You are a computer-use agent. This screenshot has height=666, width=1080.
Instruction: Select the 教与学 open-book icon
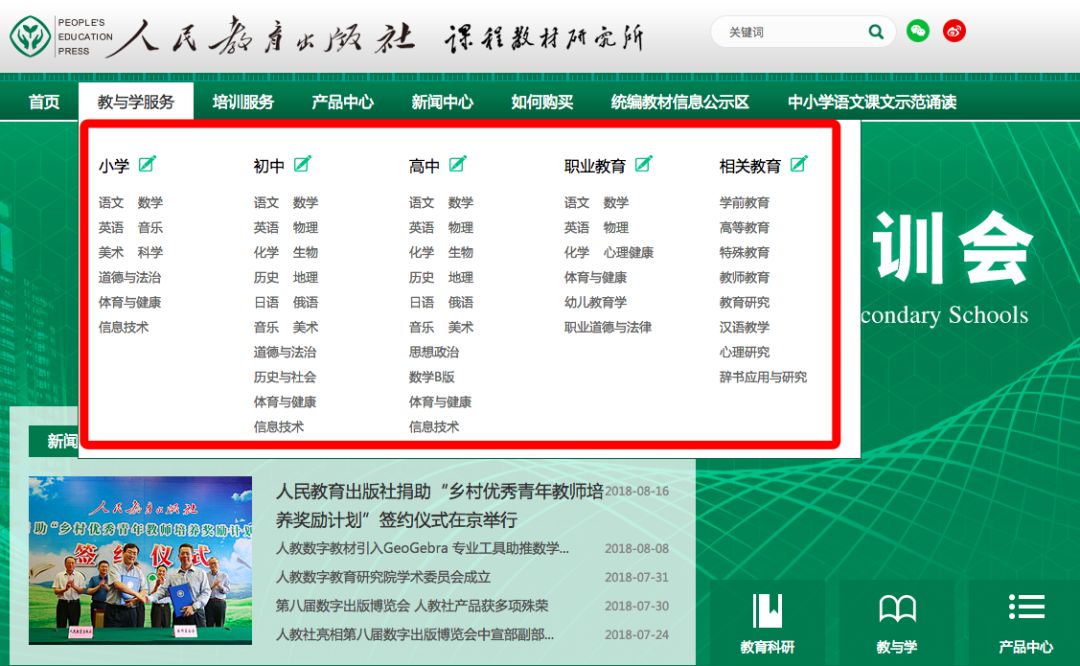click(896, 606)
